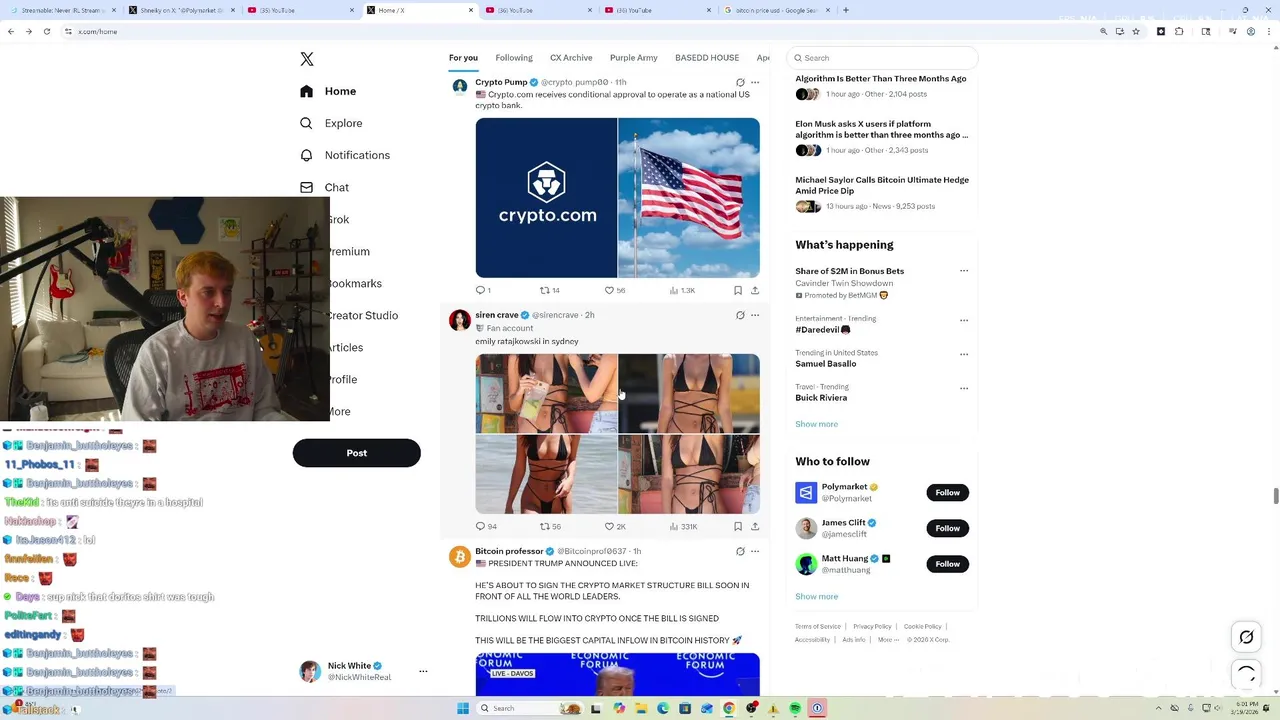The image size is (1280, 720).
Task: Open Spotify from the taskbar
Action: tap(795, 708)
